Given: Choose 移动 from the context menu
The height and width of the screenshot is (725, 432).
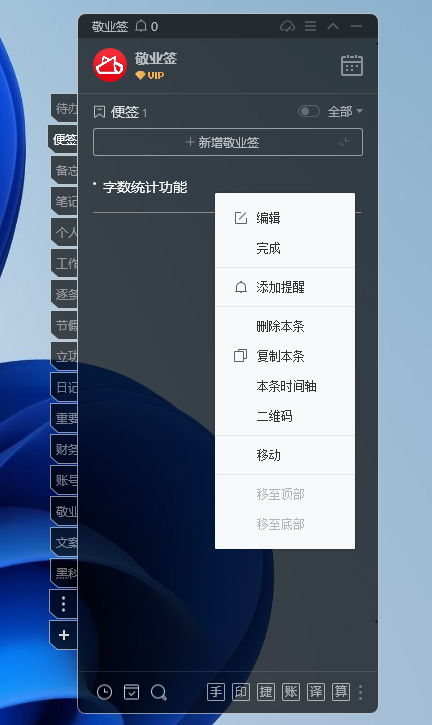Looking at the screenshot, I should pos(285,455).
